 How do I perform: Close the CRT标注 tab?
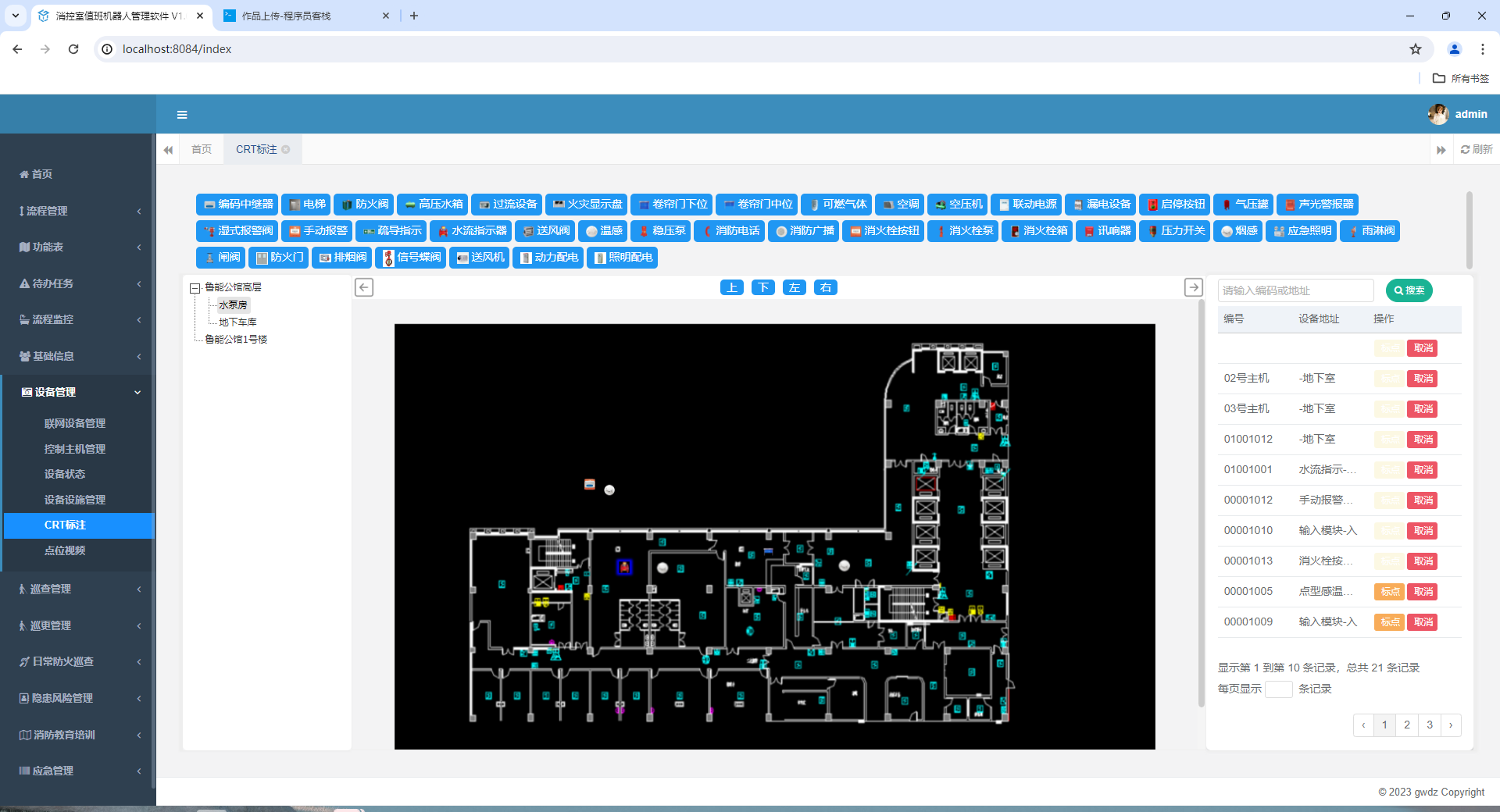286,149
